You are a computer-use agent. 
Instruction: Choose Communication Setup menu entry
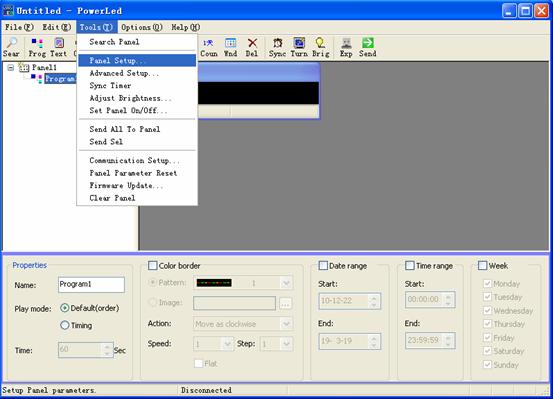pyautogui.click(x=137, y=161)
